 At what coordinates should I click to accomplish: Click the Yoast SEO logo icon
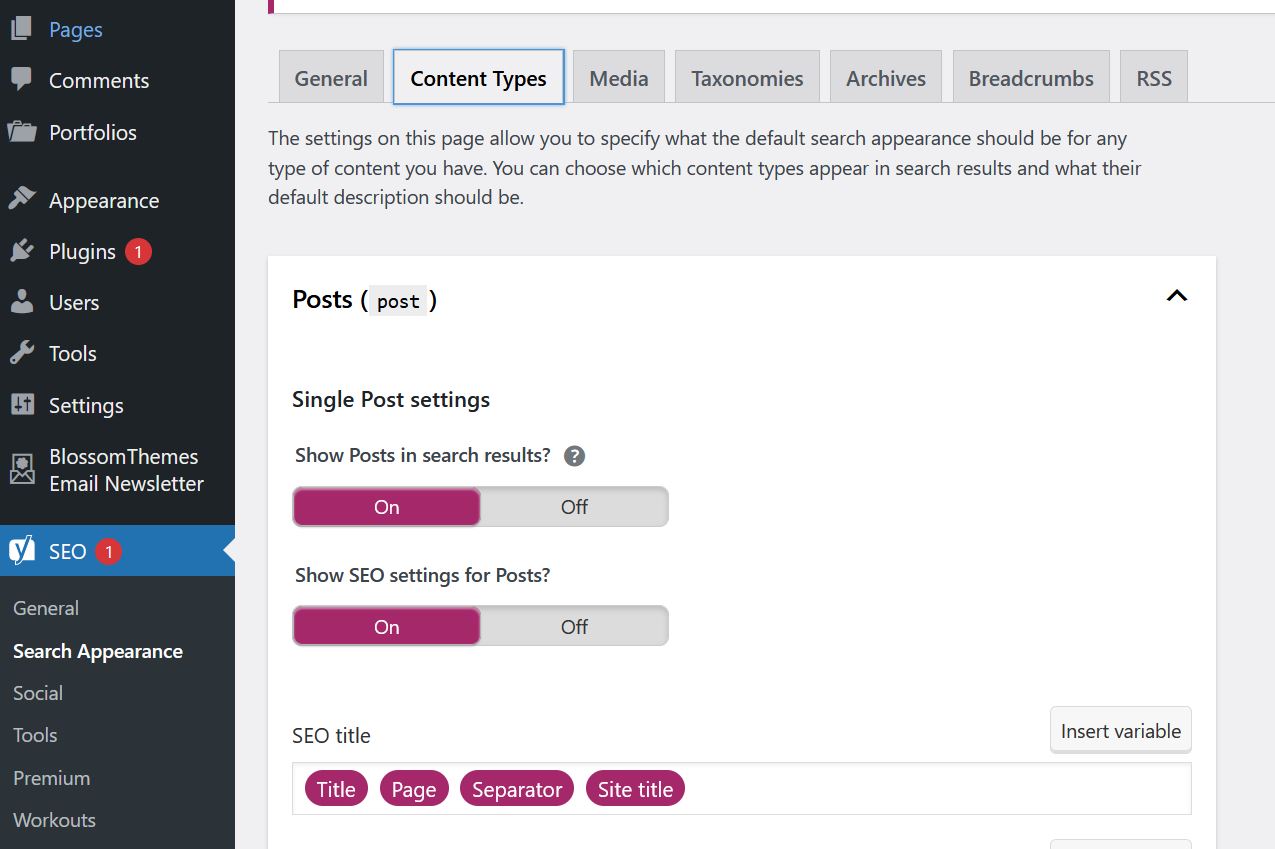pos(22,551)
